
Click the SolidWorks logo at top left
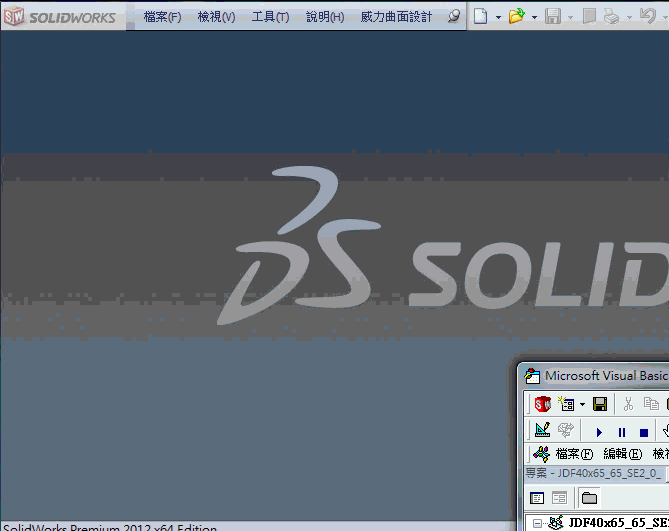click(x=60, y=17)
